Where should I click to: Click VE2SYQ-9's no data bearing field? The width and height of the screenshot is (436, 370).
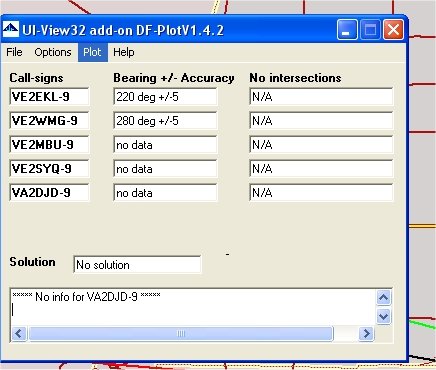point(165,169)
